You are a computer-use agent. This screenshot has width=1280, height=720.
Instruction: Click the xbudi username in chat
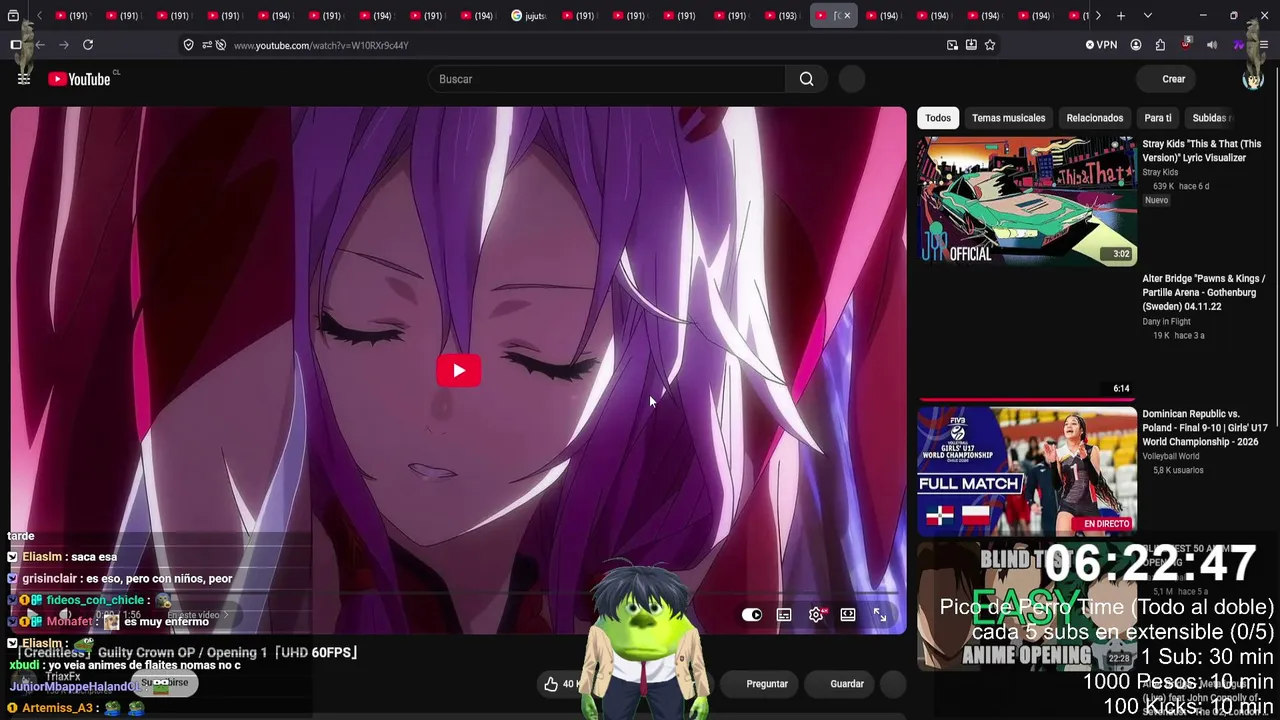point(24,665)
